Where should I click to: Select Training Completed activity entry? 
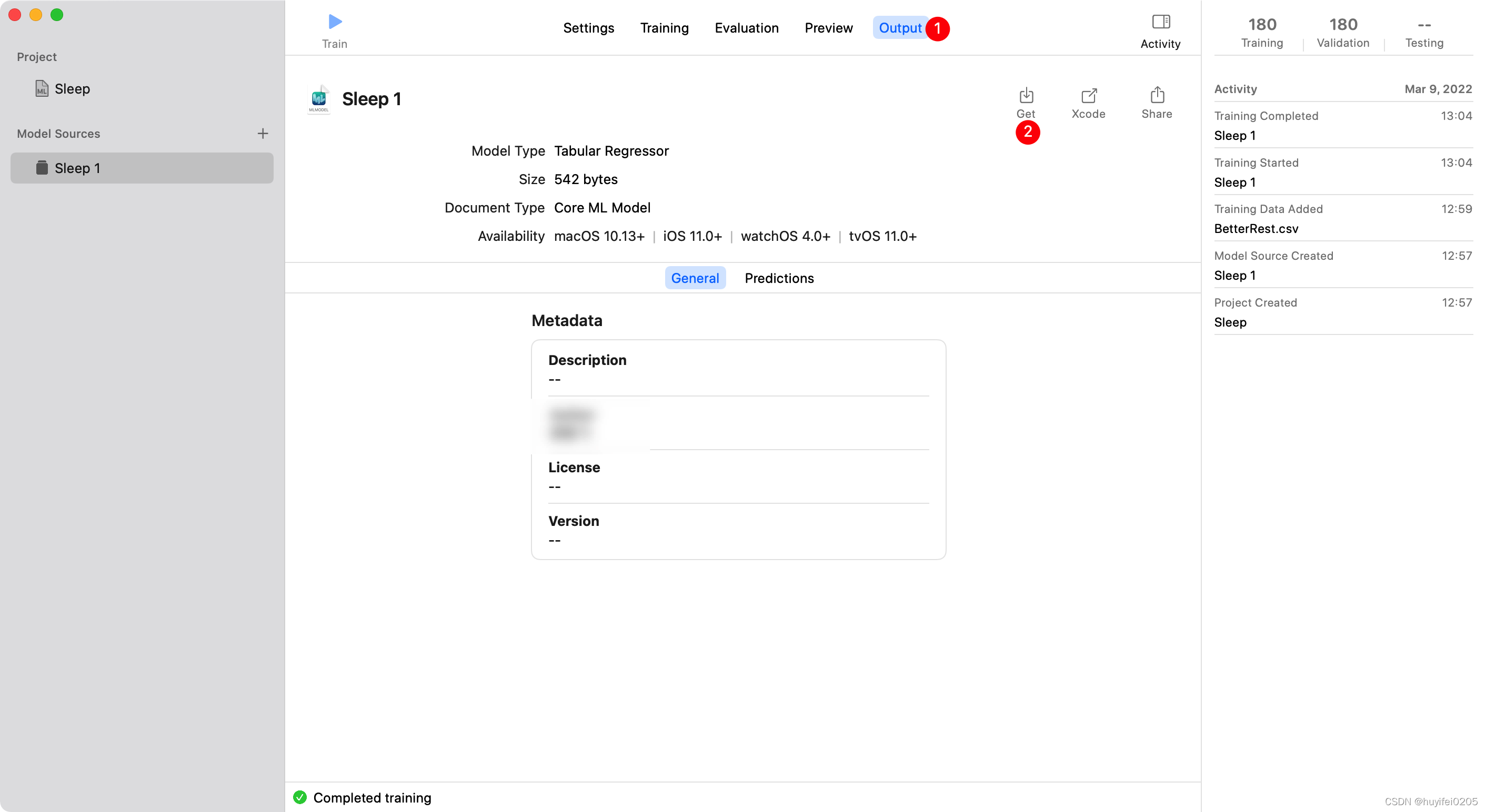[x=1343, y=125]
